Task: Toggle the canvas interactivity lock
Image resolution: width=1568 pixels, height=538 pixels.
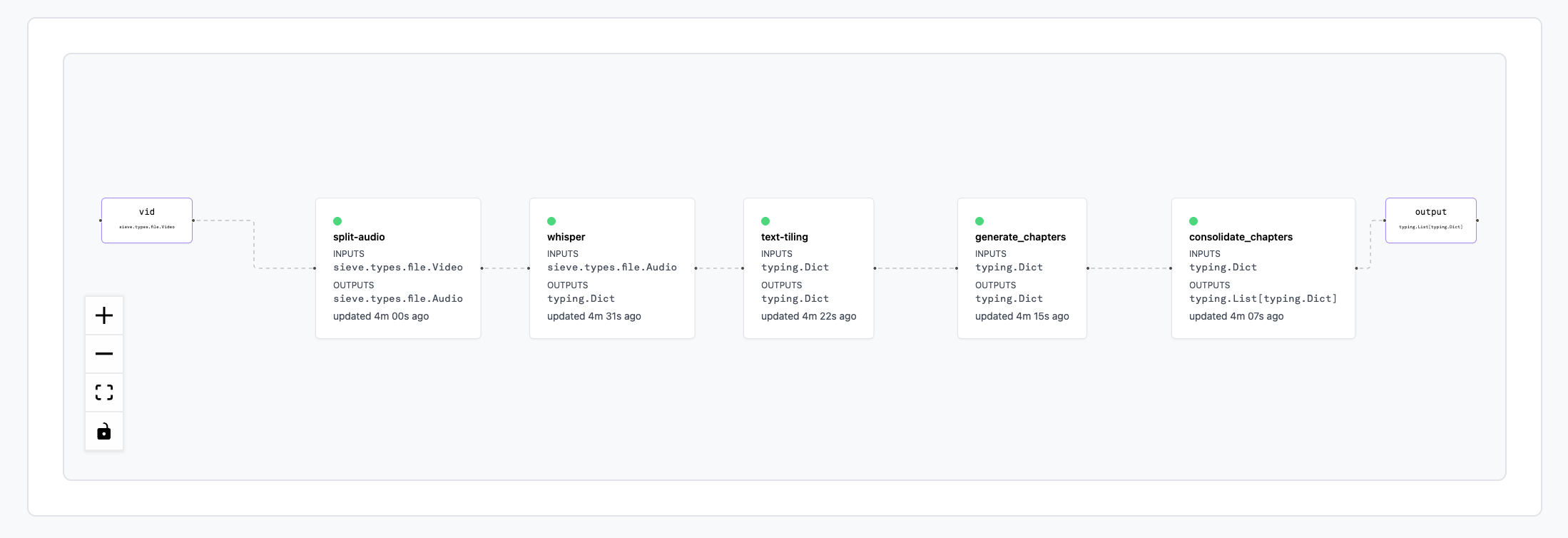Action: pyautogui.click(x=104, y=431)
